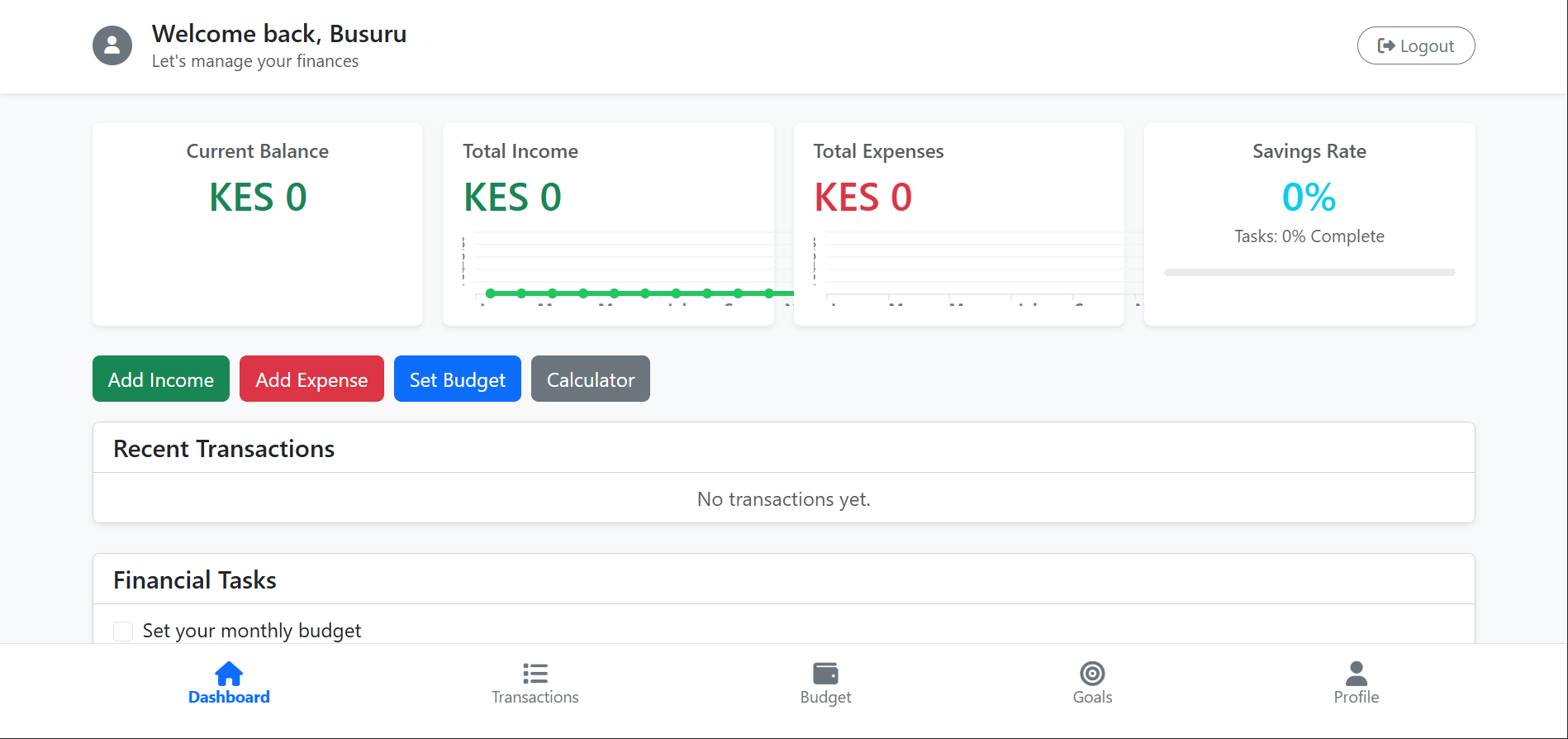
Task: Click the Logout button
Action: click(1415, 45)
